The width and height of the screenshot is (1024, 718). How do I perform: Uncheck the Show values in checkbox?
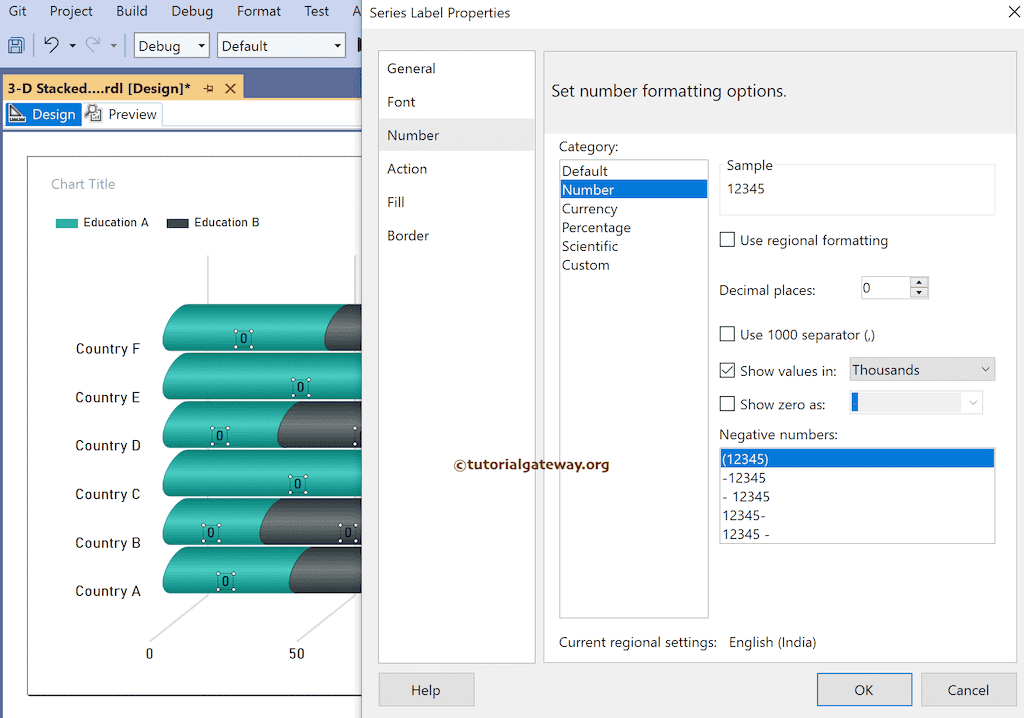[x=727, y=370]
